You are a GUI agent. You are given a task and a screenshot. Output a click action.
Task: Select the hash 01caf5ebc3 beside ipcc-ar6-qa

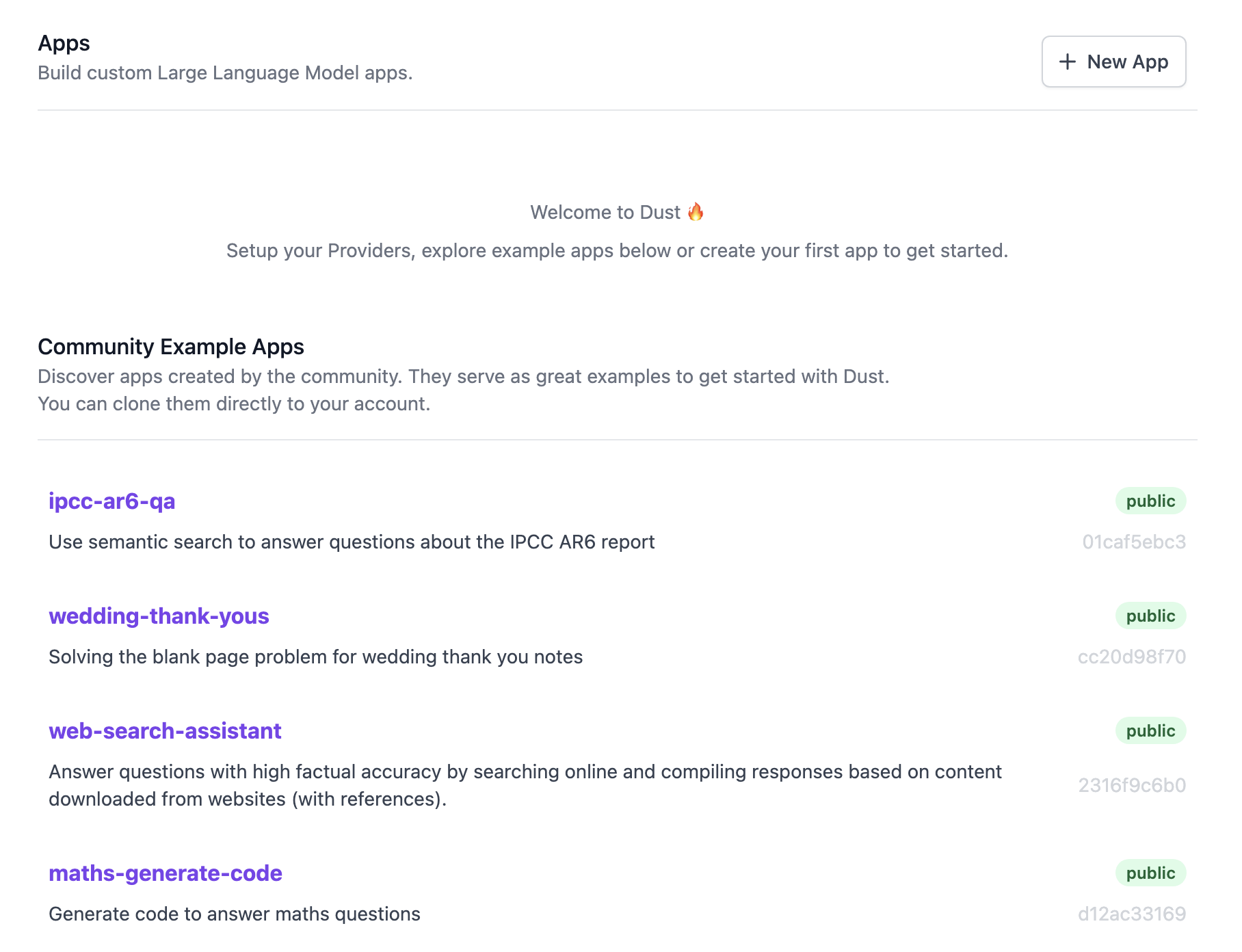click(1135, 542)
